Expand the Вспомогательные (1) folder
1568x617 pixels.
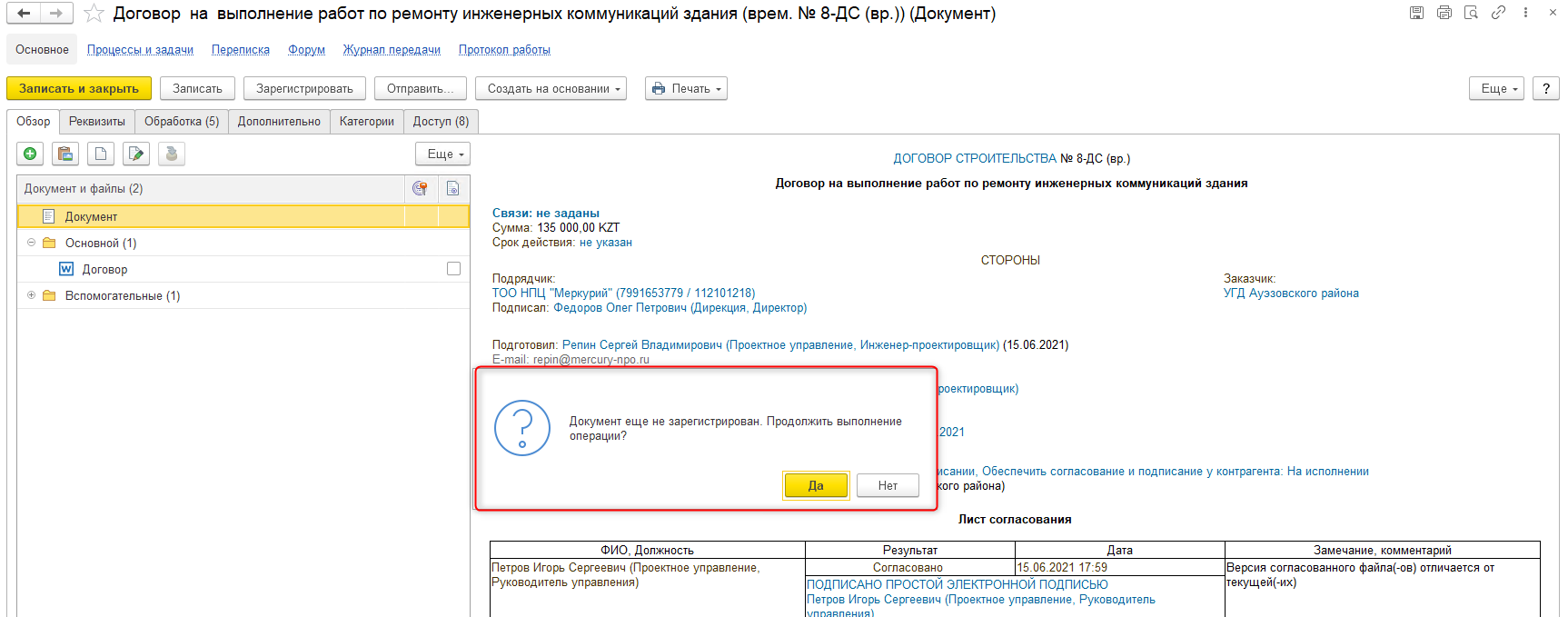tap(31, 295)
